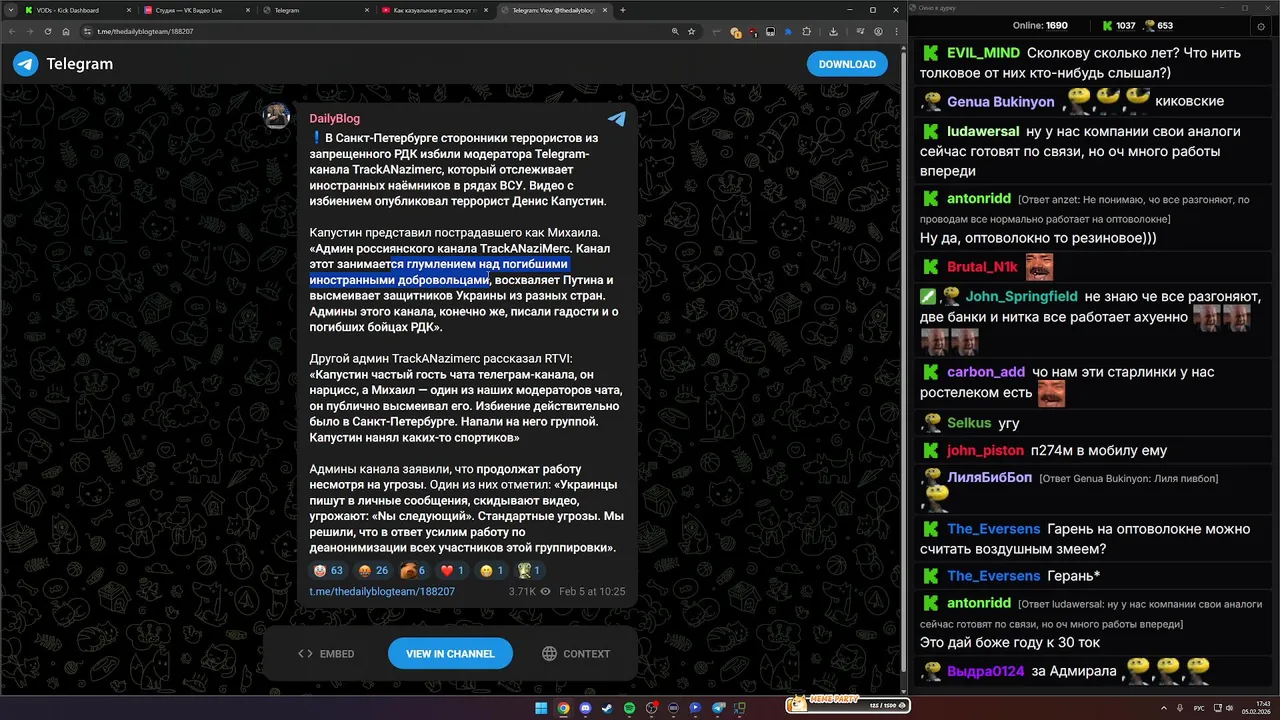Open the browser profile icon
The image size is (1280, 720).
pos(878,31)
